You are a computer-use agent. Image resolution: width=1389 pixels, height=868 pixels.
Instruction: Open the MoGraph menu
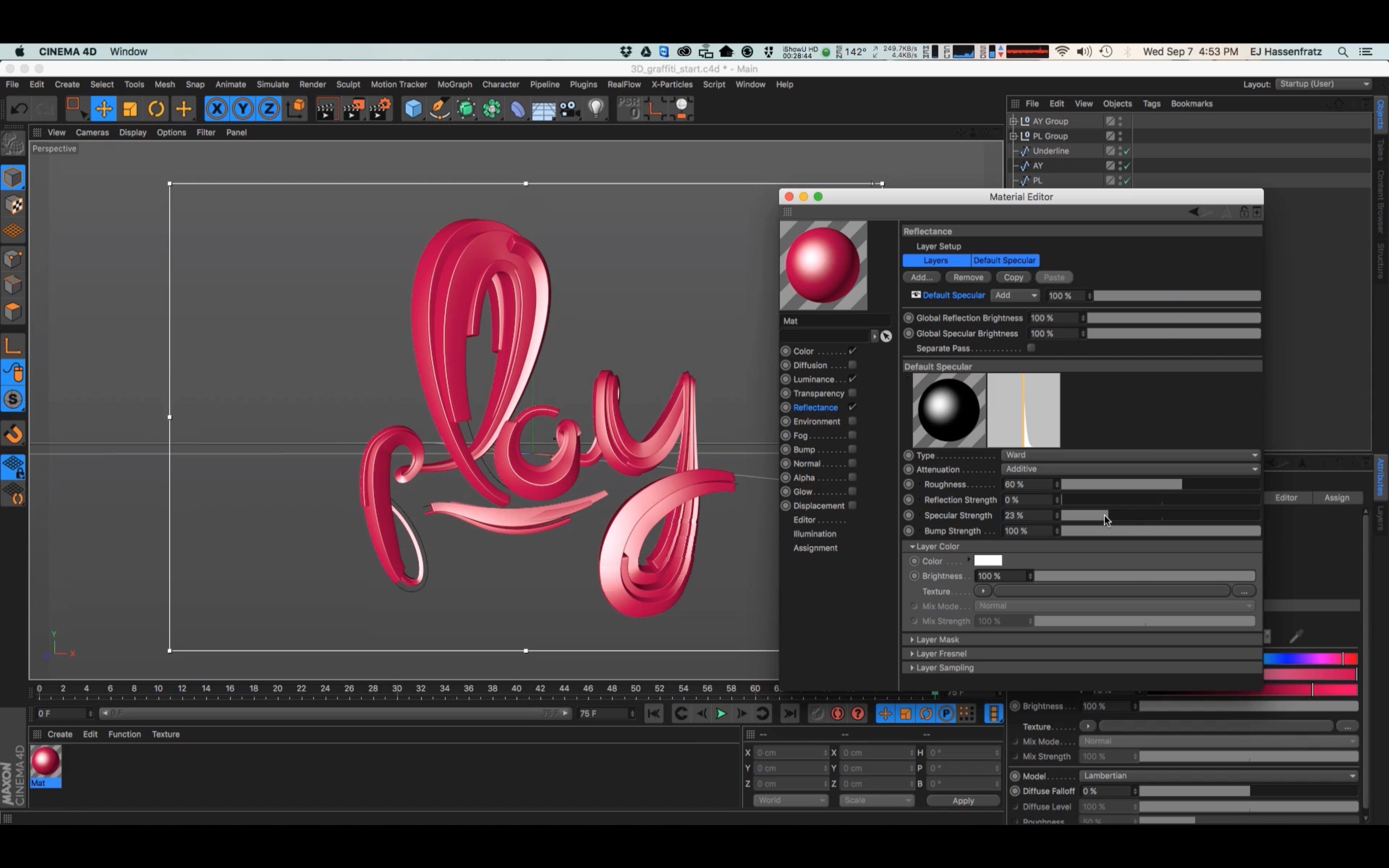click(x=454, y=84)
